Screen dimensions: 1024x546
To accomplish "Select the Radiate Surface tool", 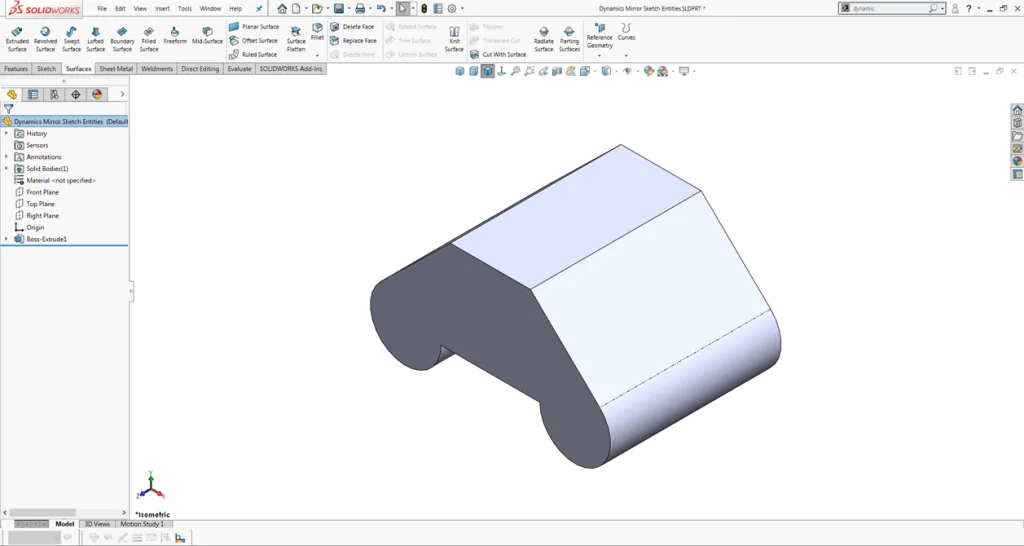I will tap(543, 39).
